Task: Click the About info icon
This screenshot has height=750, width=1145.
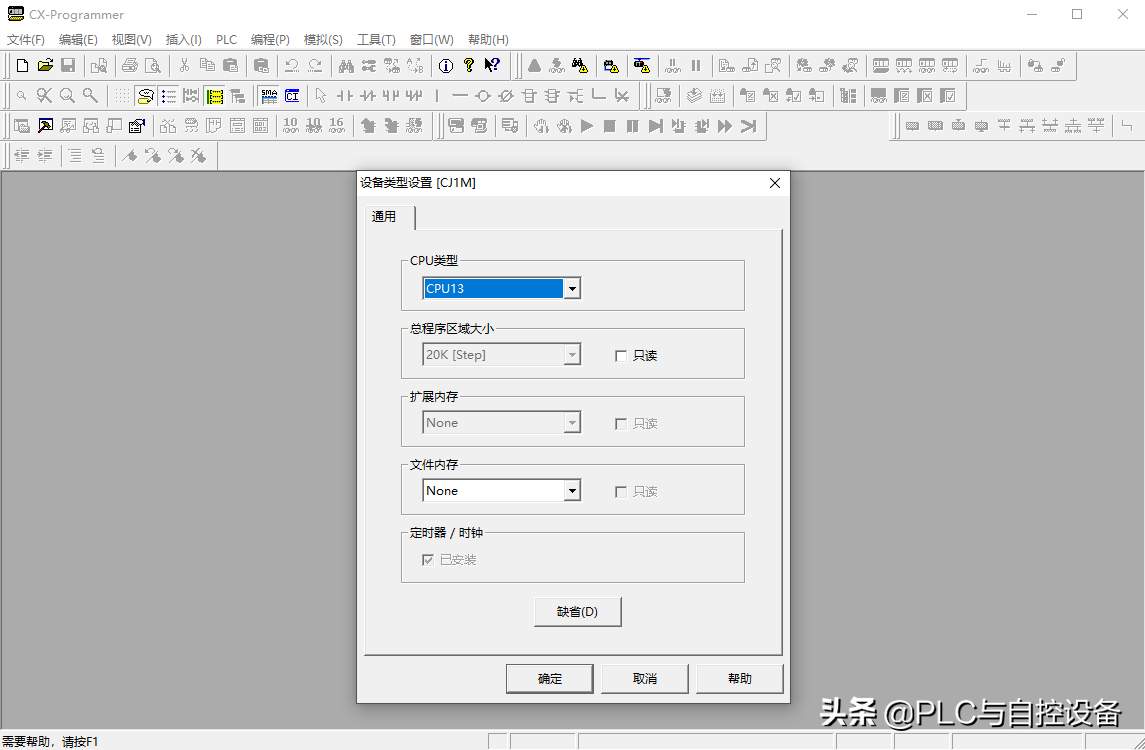Action: point(445,66)
